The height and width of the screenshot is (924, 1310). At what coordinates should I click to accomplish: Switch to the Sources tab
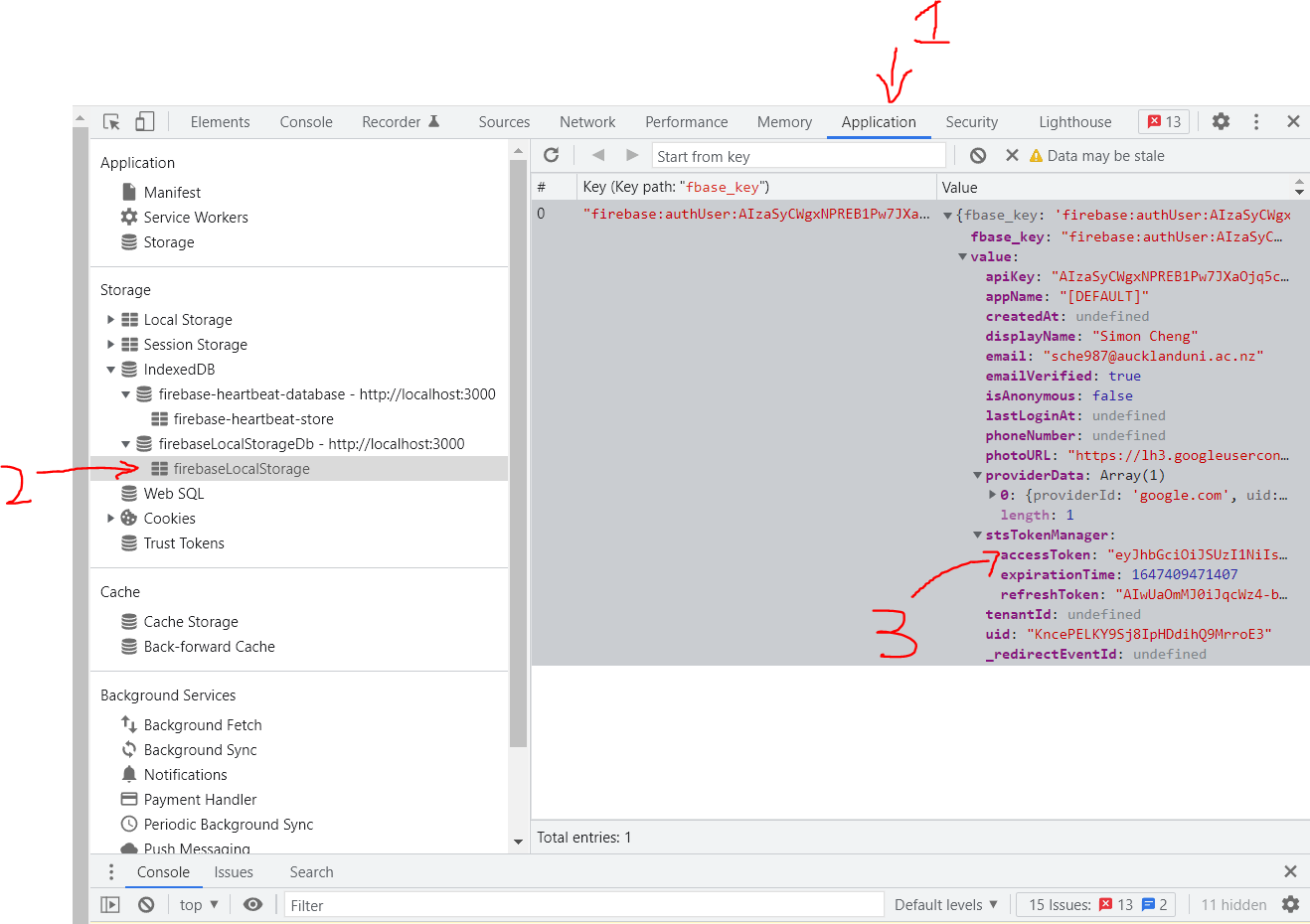504,122
